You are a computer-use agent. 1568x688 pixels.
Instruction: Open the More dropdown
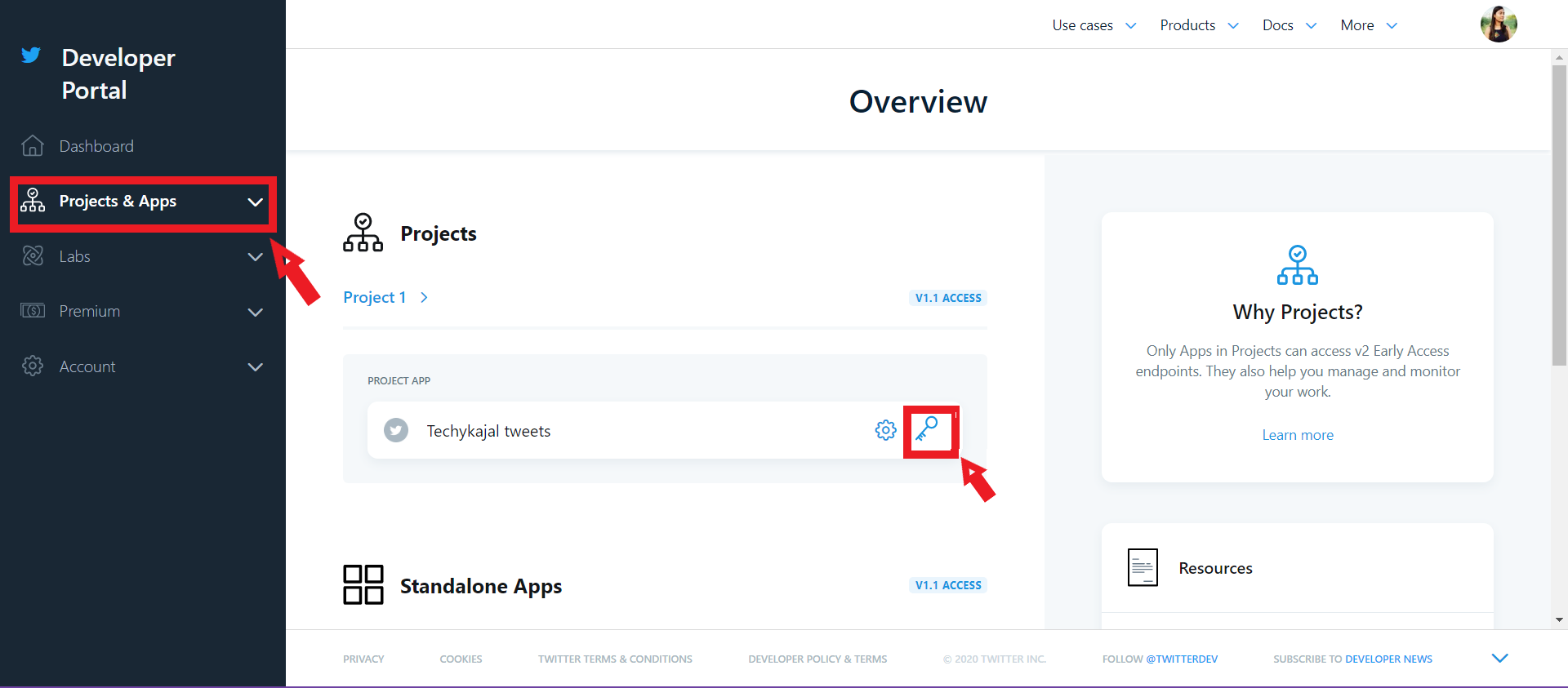1369,25
